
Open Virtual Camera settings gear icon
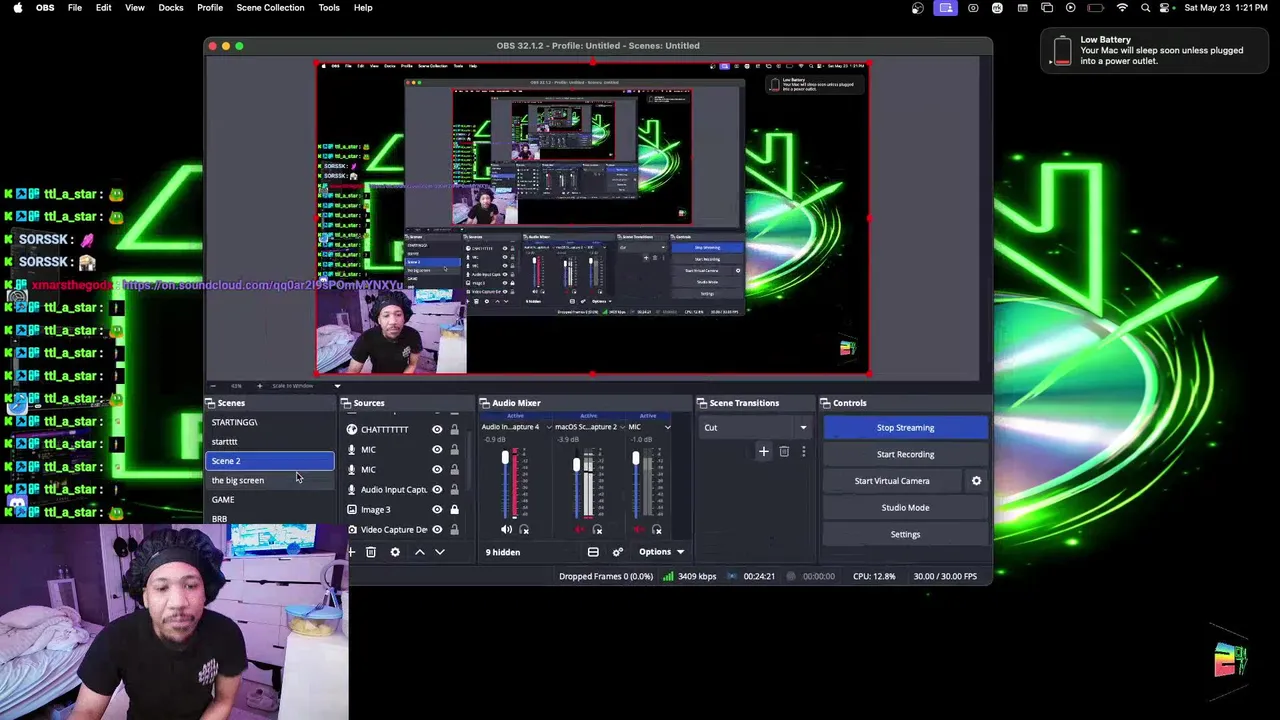976,481
